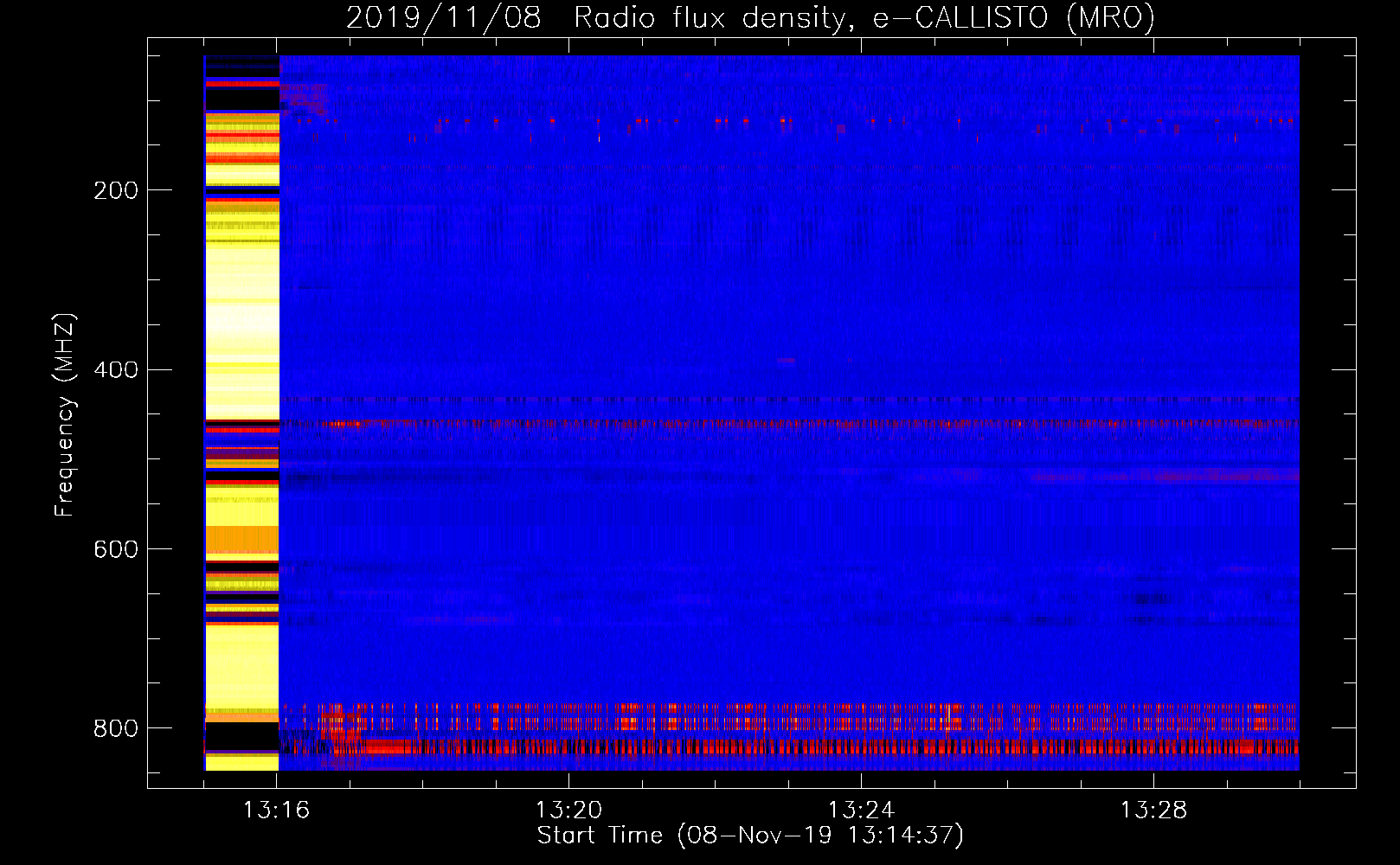Click the 800 frequency tick label
Screen dimensions: 1400x865
[x=116, y=728]
